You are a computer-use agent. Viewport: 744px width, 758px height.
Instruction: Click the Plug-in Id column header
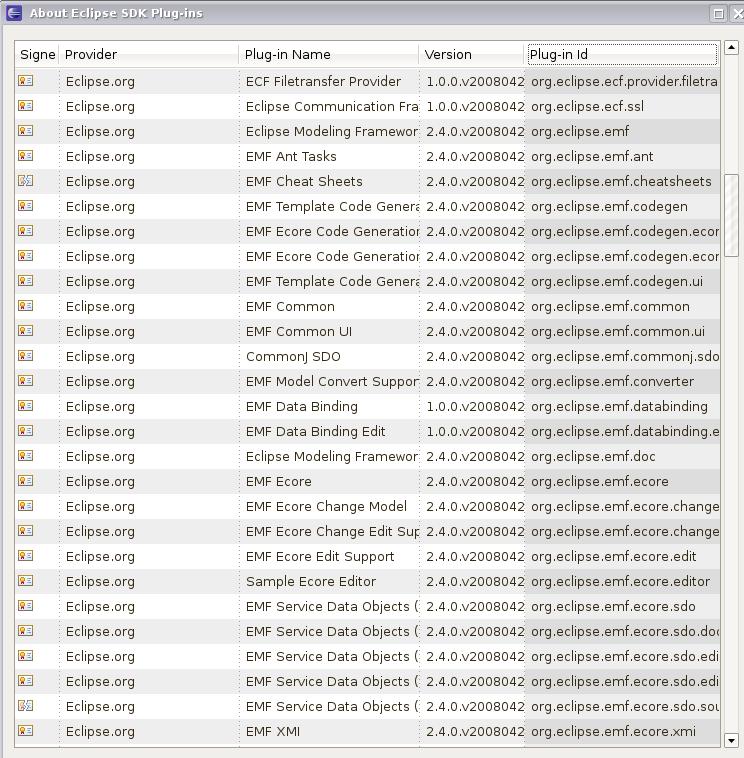[621, 54]
